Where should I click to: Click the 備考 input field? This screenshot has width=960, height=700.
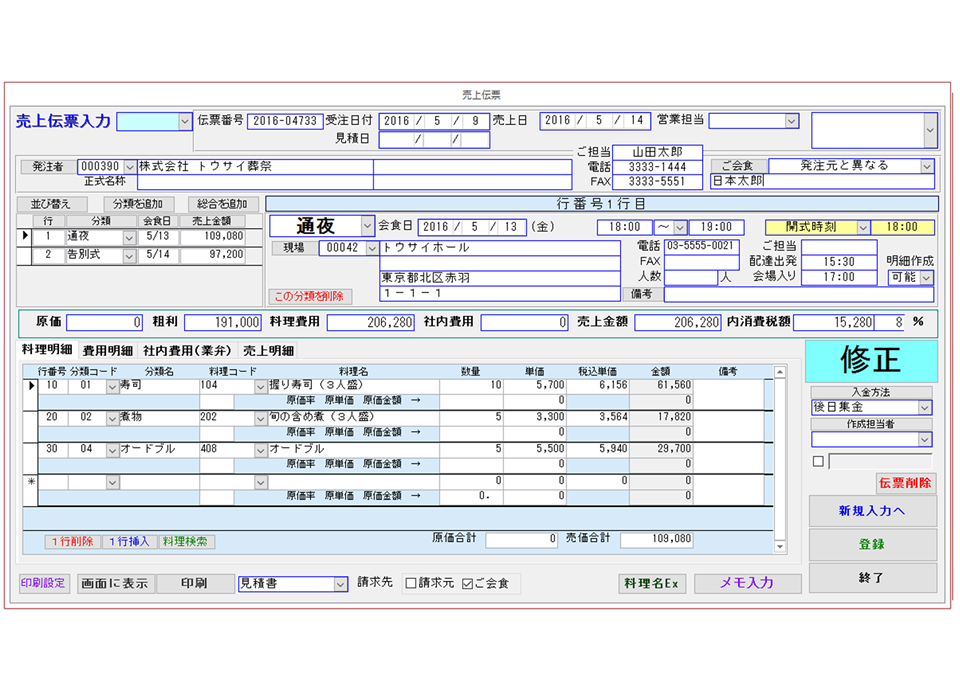click(x=798, y=295)
